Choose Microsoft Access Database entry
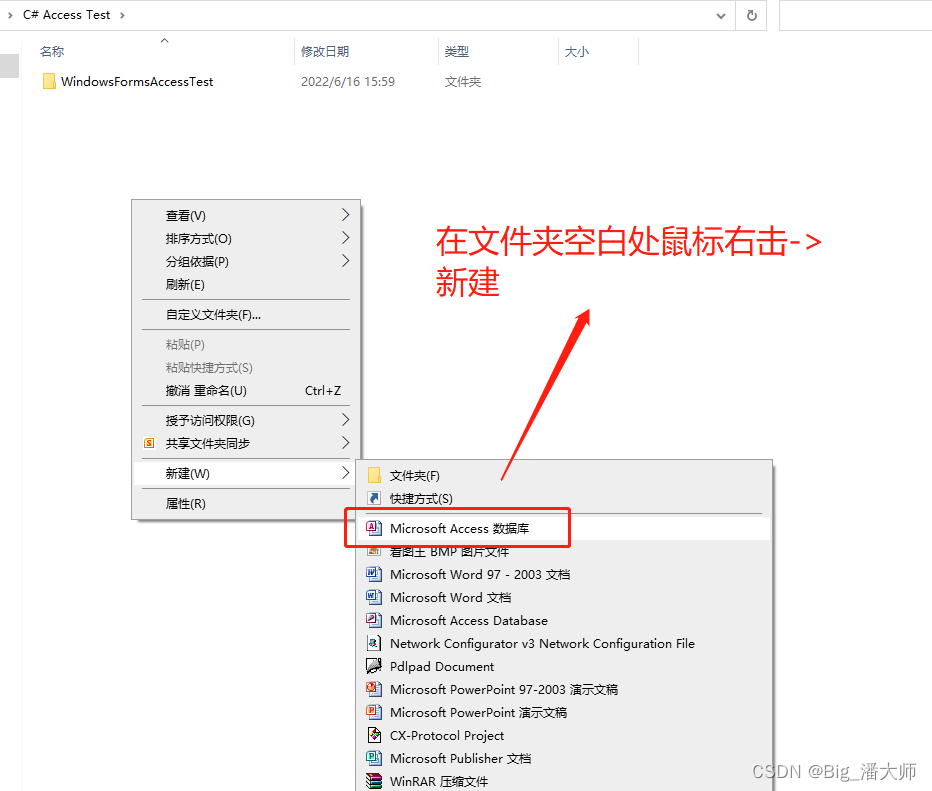The image size is (932, 791). pyautogui.click(x=564, y=620)
